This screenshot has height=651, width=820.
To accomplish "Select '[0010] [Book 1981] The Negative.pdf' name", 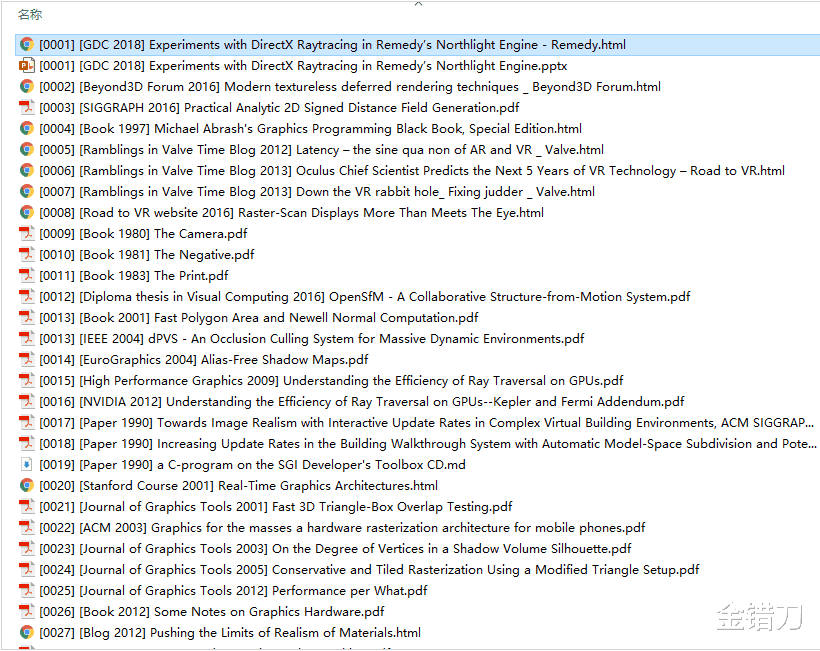I will (147, 254).
